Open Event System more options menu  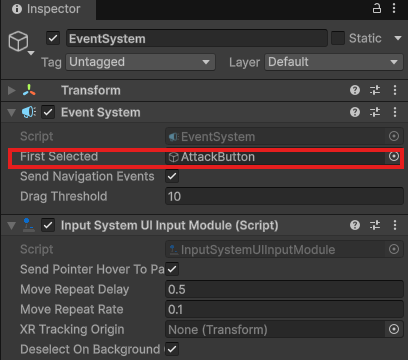pyautogui.click(x=395, y=112)
